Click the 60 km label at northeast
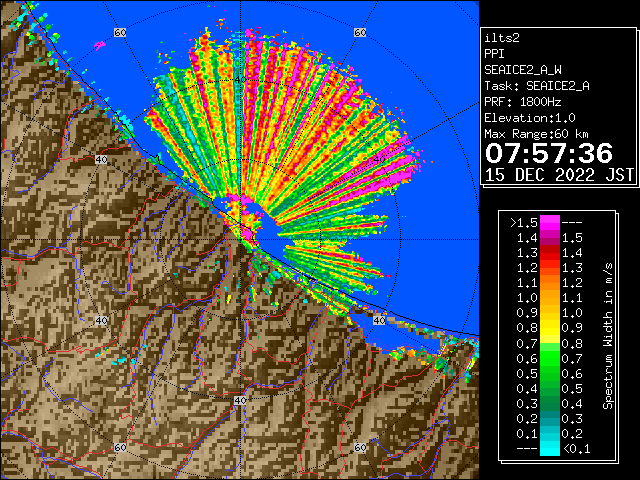Viewport: 640px width, 480px height. [360, 32]
